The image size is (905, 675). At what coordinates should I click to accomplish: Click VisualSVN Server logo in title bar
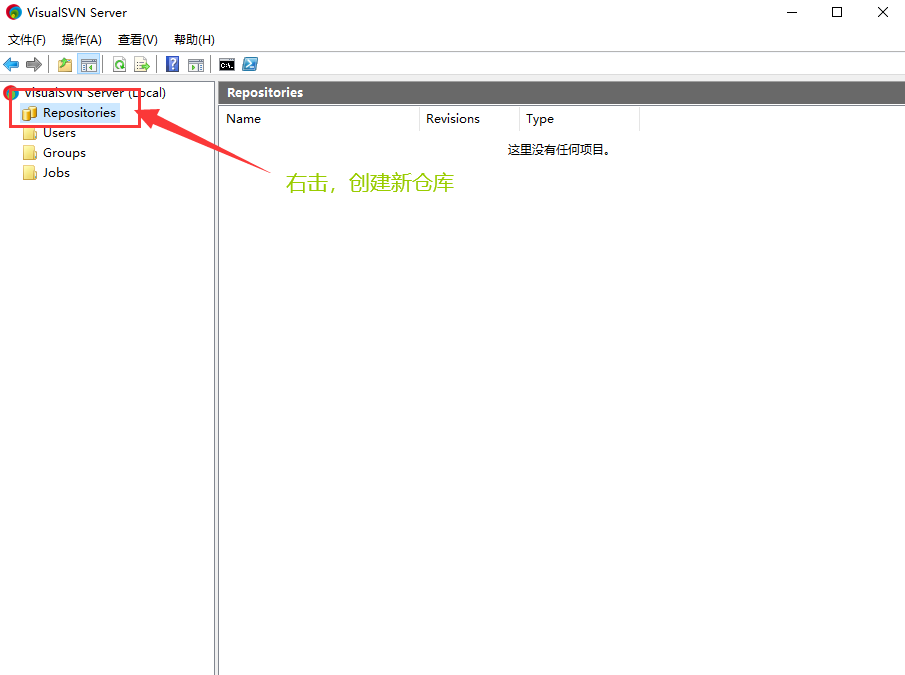[14, 12]
